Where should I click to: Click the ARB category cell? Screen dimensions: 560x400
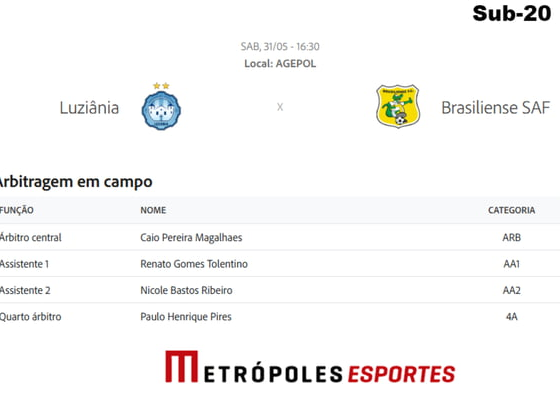coord(511,238)
